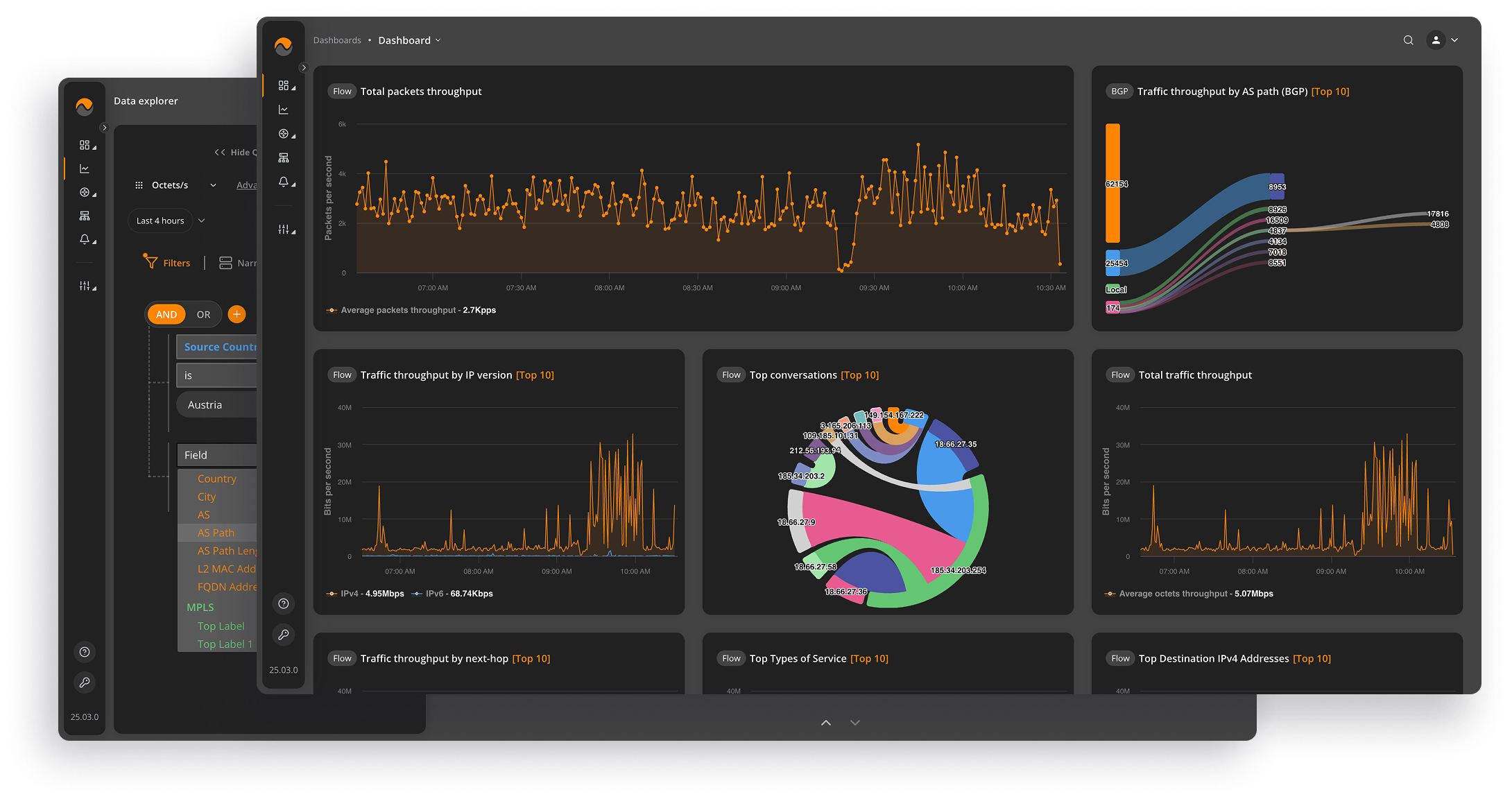Open the network globe icon in sidebar
Viewport: 1512px width, 799px height.
pyautogui.click(x=284, y=133)
